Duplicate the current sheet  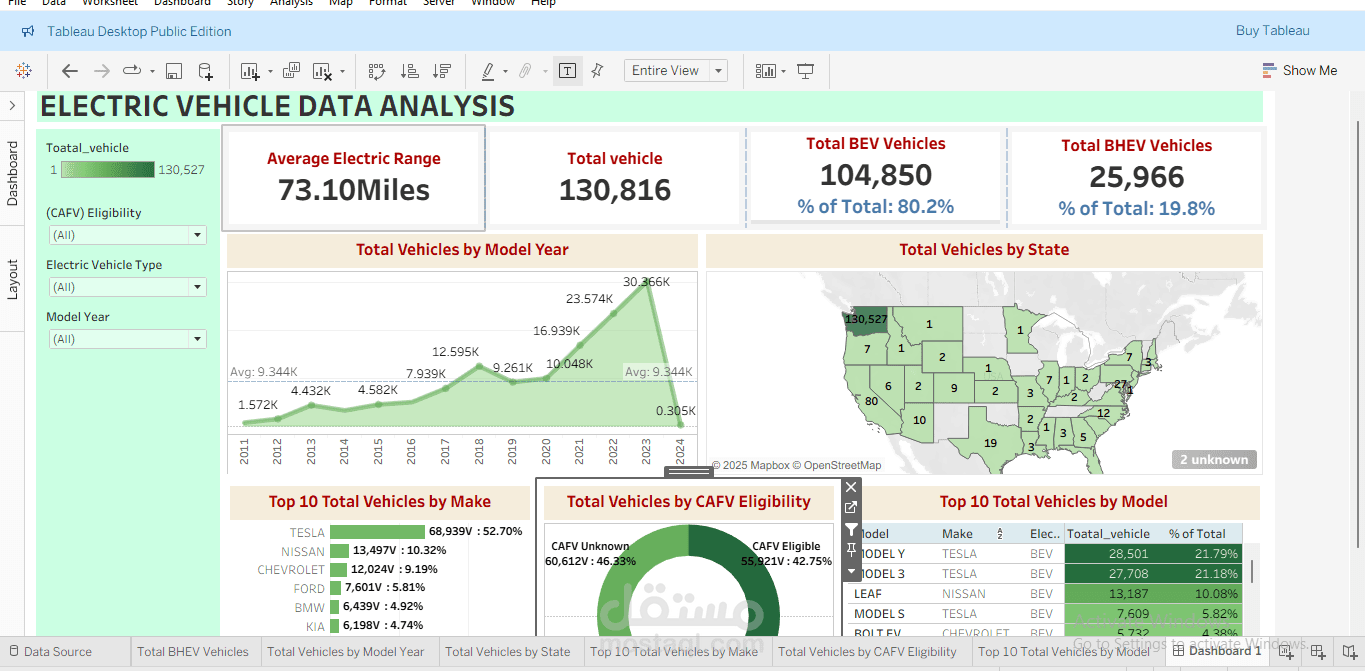point(292,70)
